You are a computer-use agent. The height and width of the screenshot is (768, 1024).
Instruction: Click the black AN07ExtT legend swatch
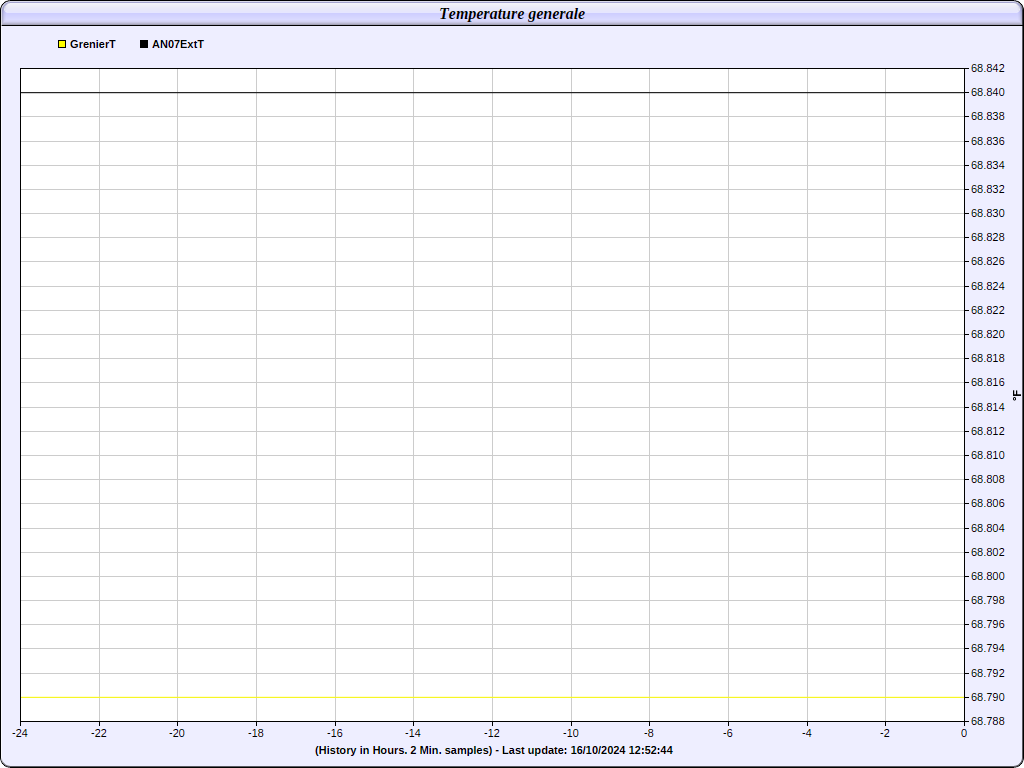coord(144,45)
